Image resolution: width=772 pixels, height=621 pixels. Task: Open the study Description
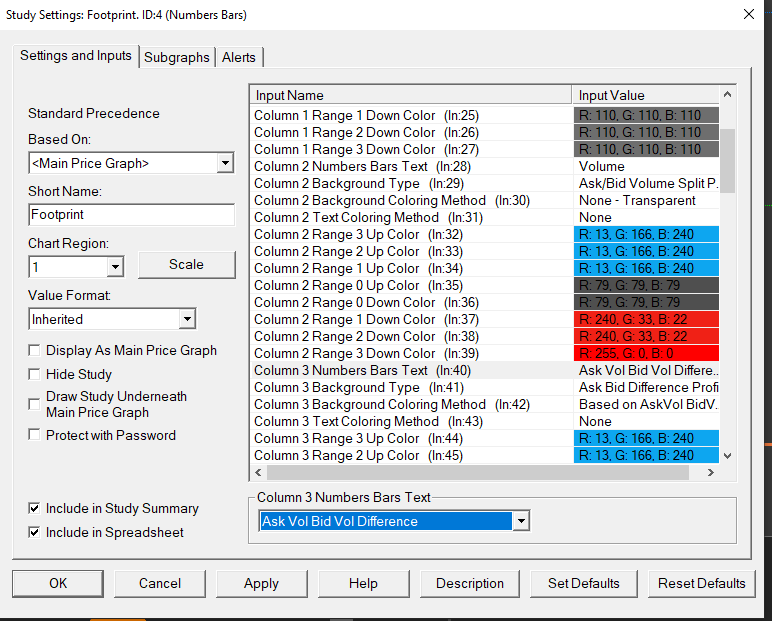[470, 583]
